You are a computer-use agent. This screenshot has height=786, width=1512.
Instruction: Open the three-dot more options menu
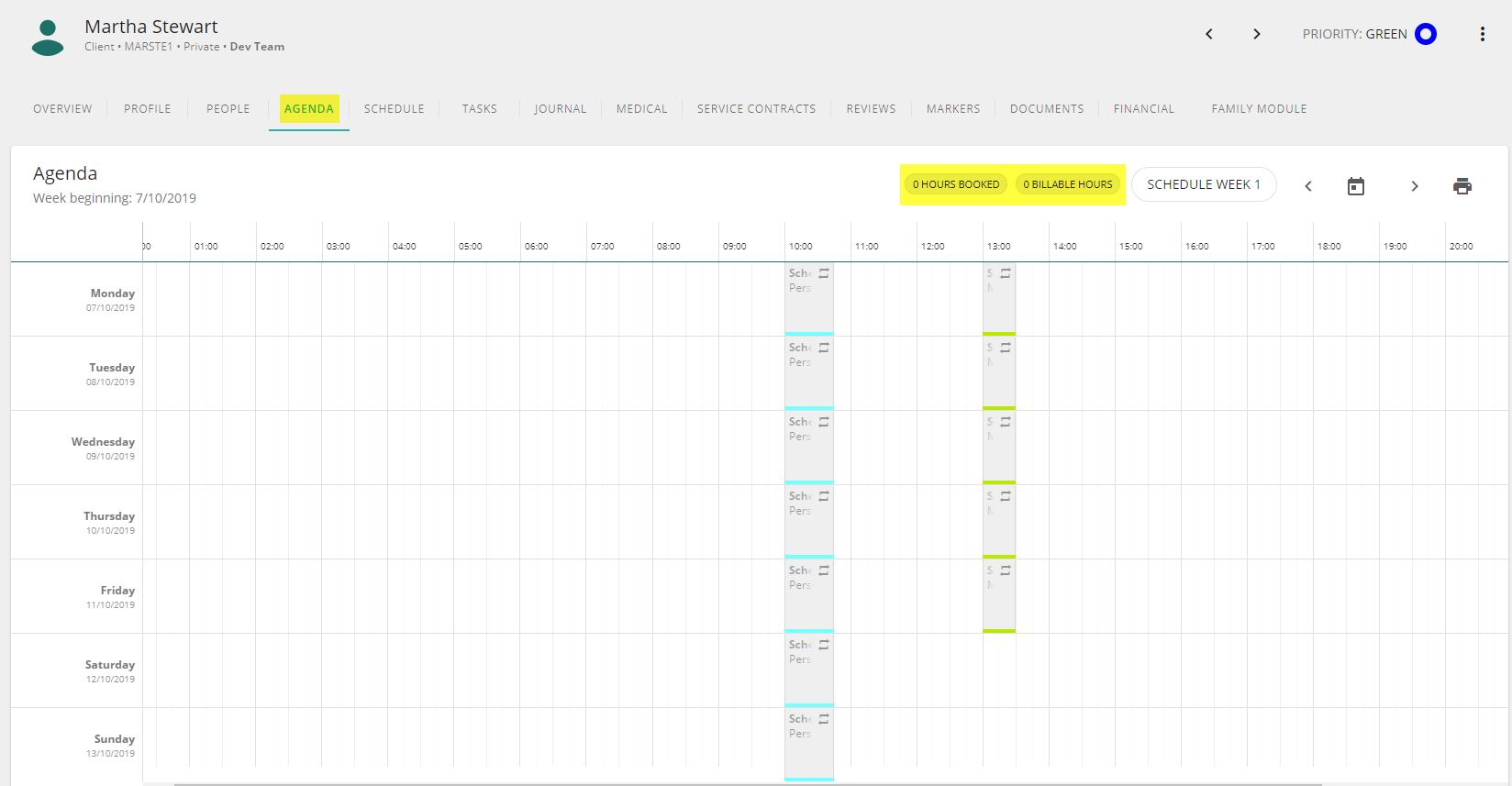tap(1483, 34)
